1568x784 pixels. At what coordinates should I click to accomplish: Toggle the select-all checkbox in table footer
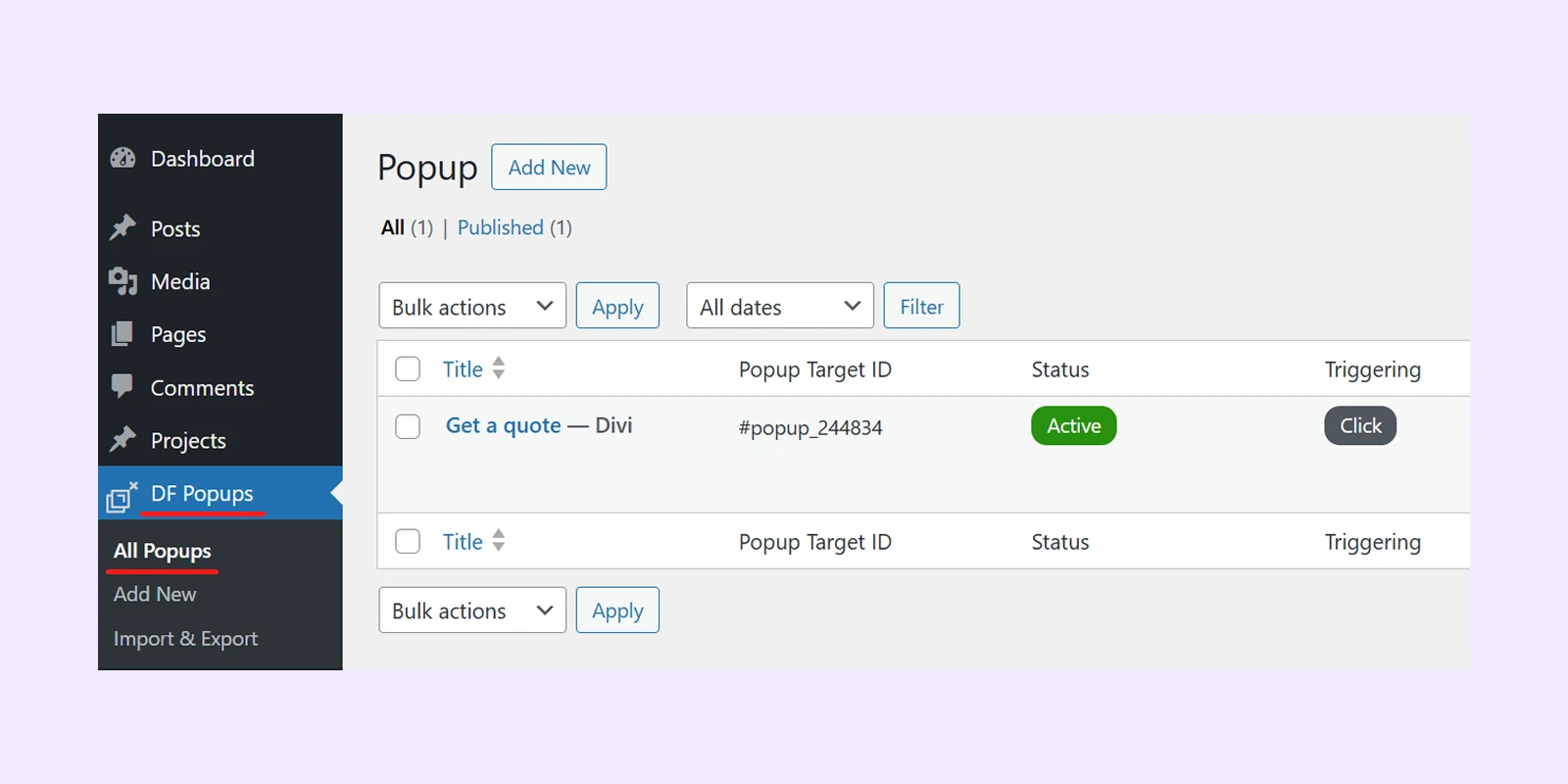click(x=408, y=541)
